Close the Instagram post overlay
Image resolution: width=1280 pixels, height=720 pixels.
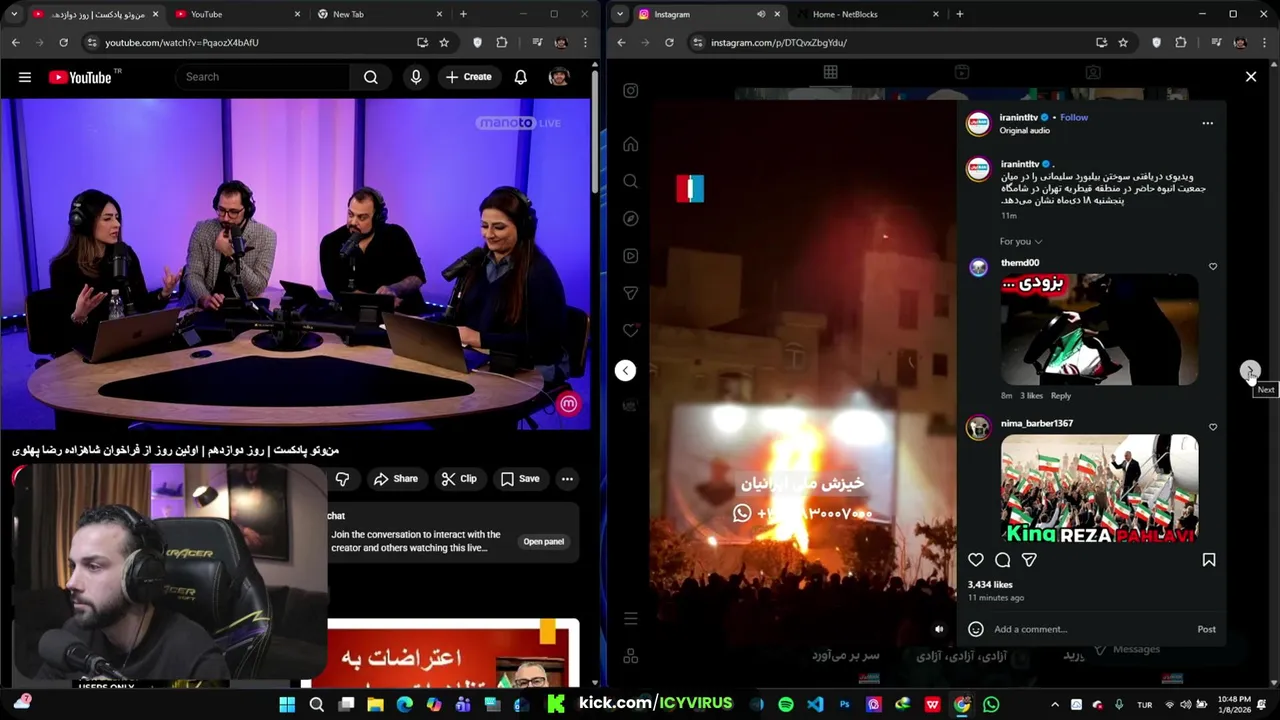click(x=1251, y=76)
